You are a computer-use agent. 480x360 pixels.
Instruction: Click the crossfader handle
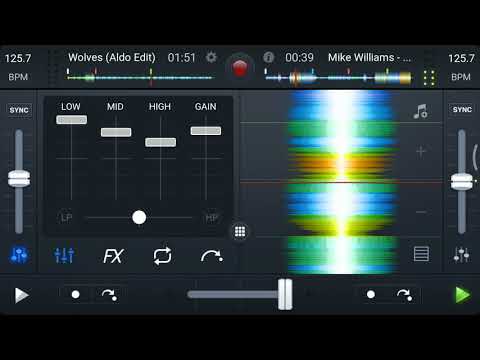pos(285,294)
